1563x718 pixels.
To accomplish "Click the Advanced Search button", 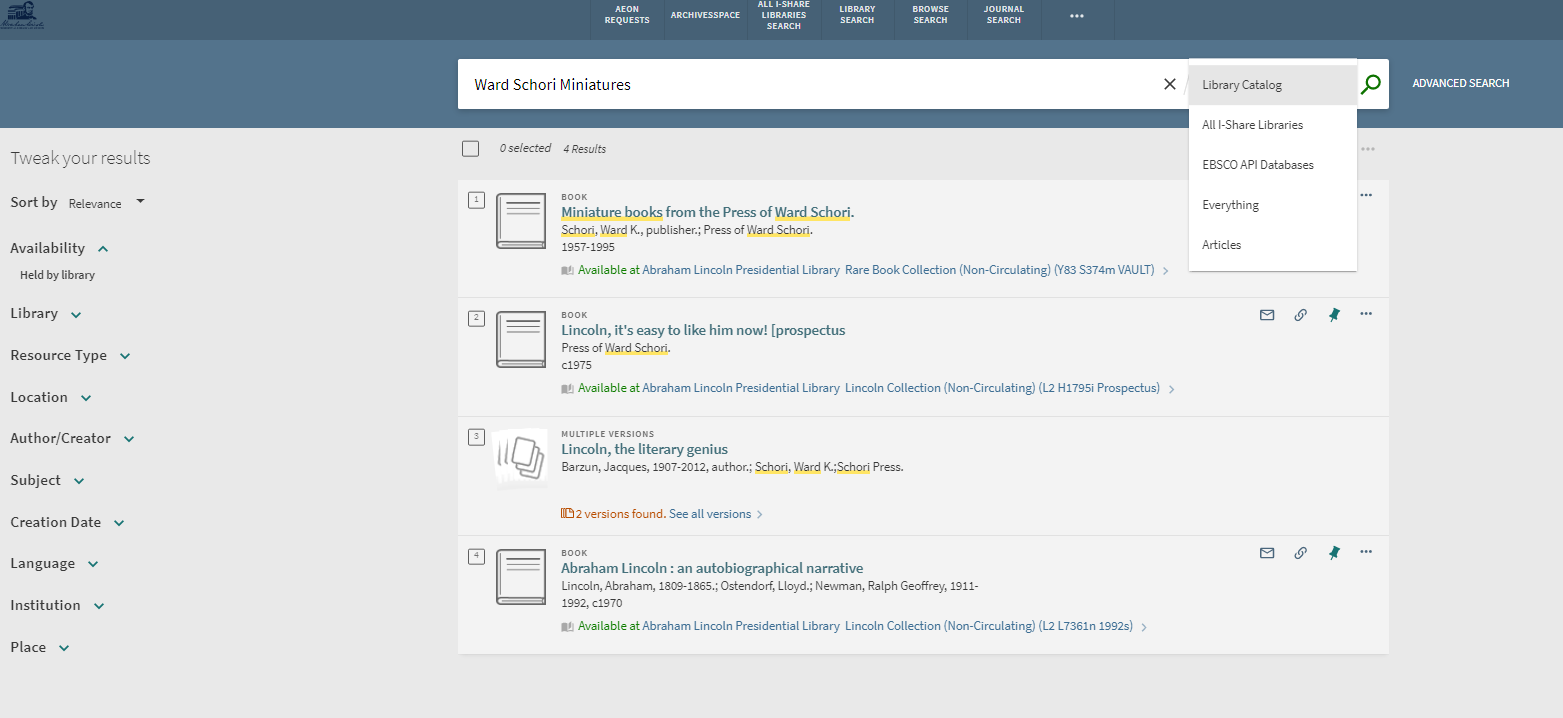I will click(1460, 84).
